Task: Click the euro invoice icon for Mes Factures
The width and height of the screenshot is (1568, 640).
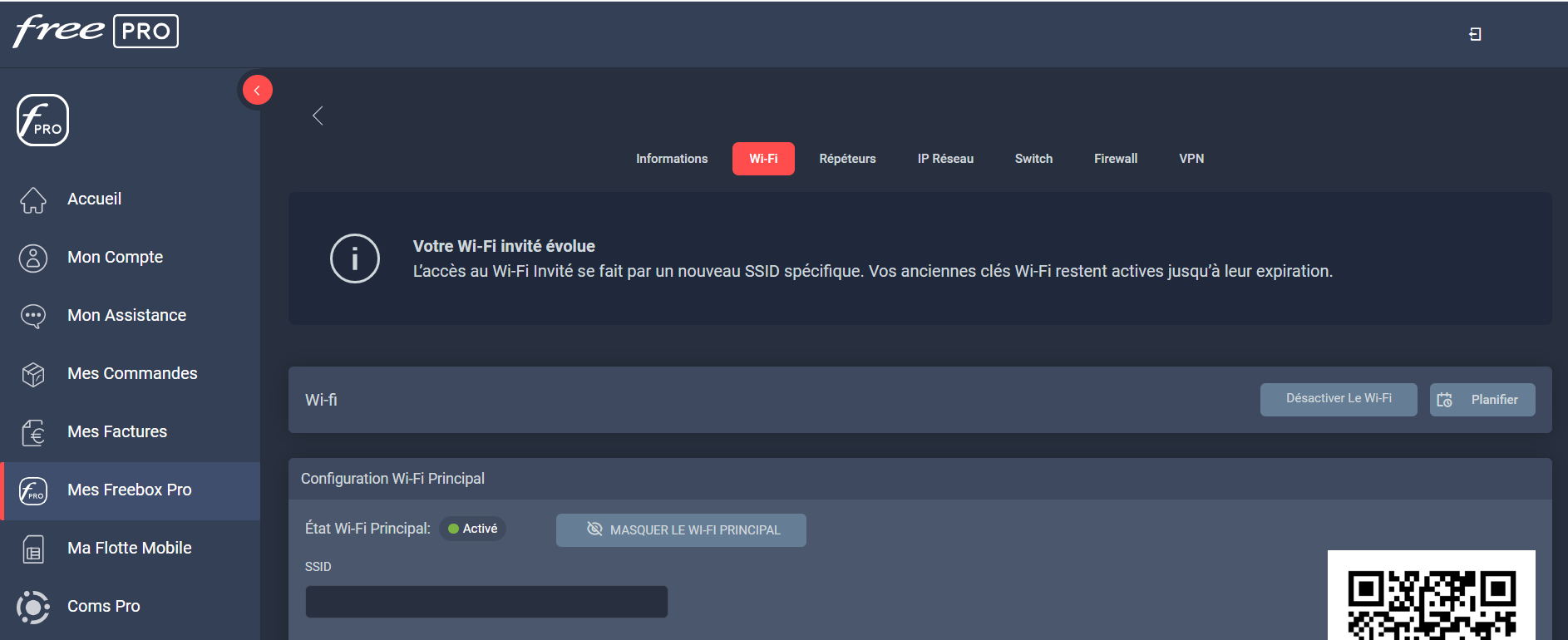Action: 33,433
